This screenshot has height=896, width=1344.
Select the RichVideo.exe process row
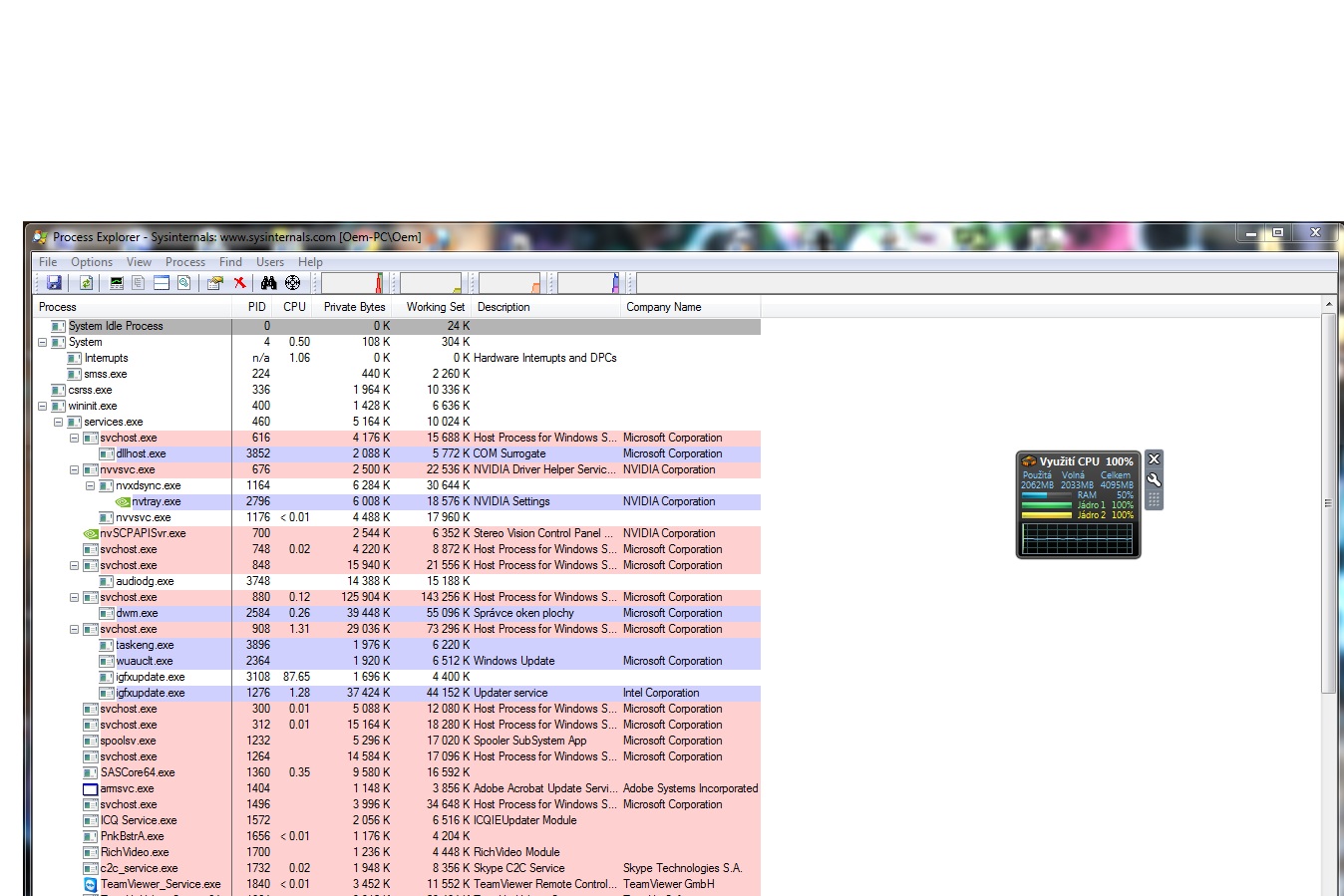[x=399, y=852]
